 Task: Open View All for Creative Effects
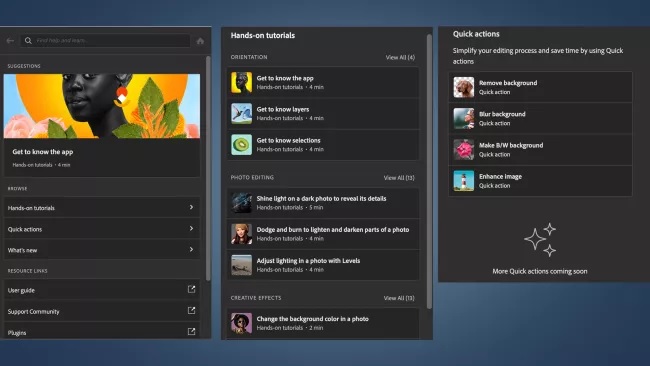[x=399, y=298]
